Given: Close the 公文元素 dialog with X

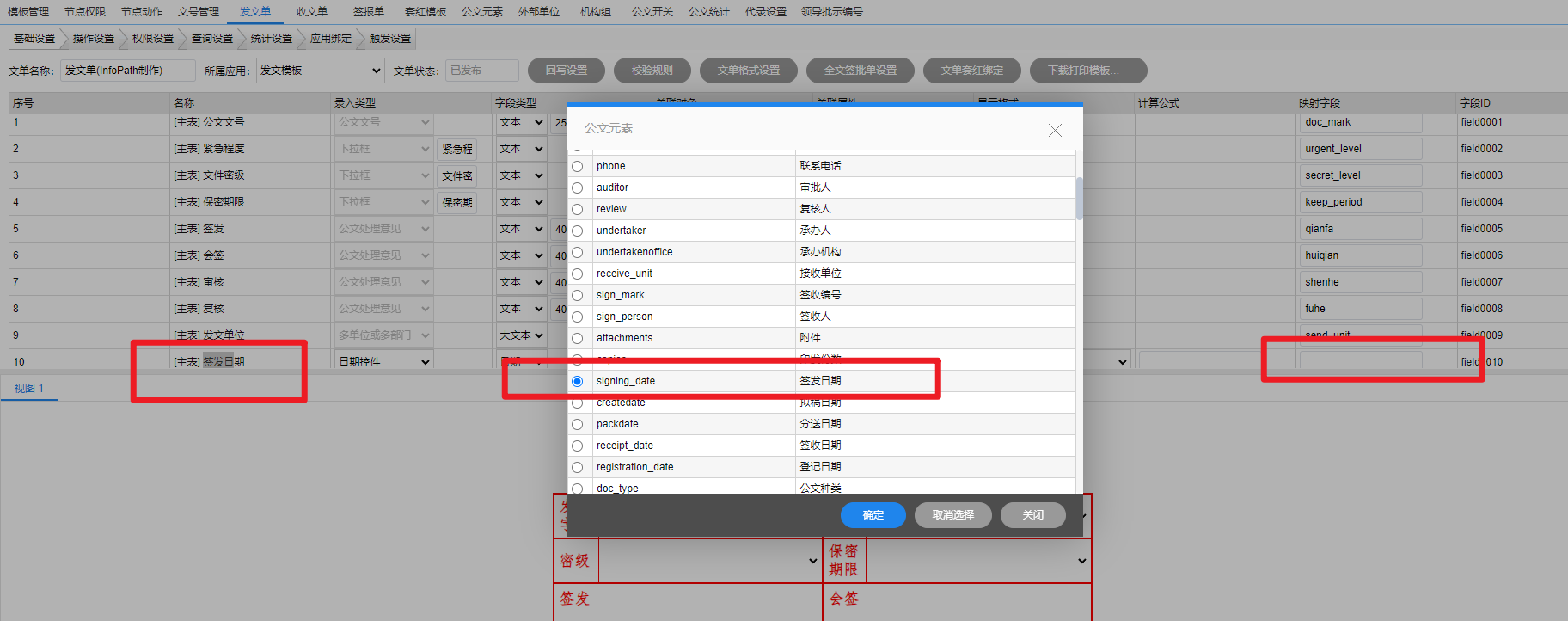Looking at the screenshot, I should coord(1055,130).
